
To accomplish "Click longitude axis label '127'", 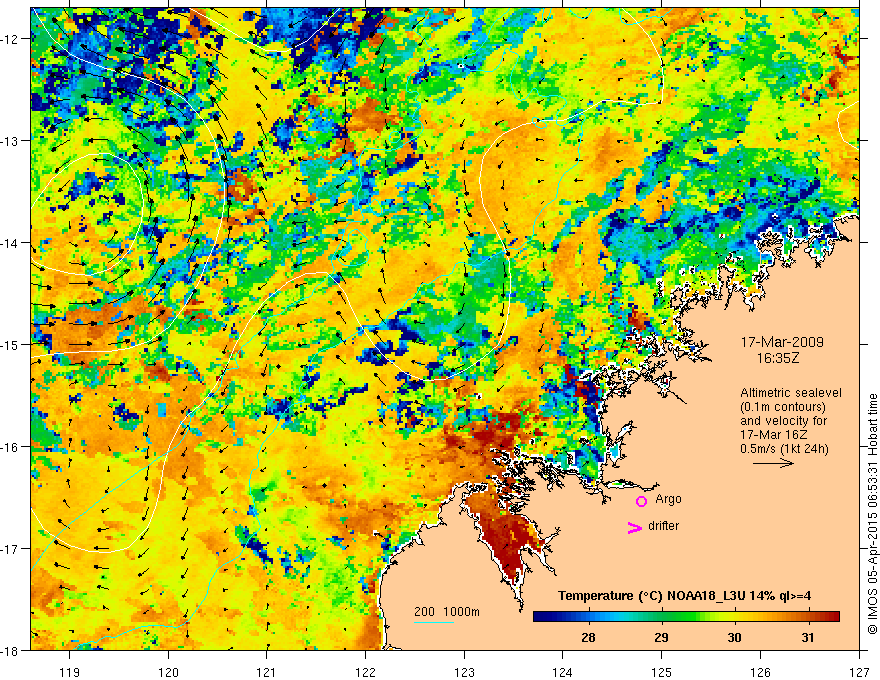I will (859, 672).
